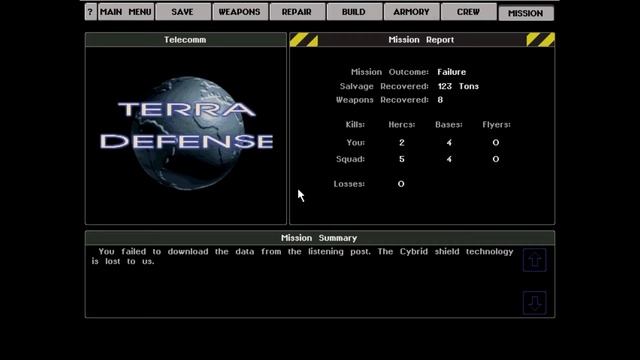Open the Repair screen
Viewport: 640px width, 360px height.
coord(297,12)
